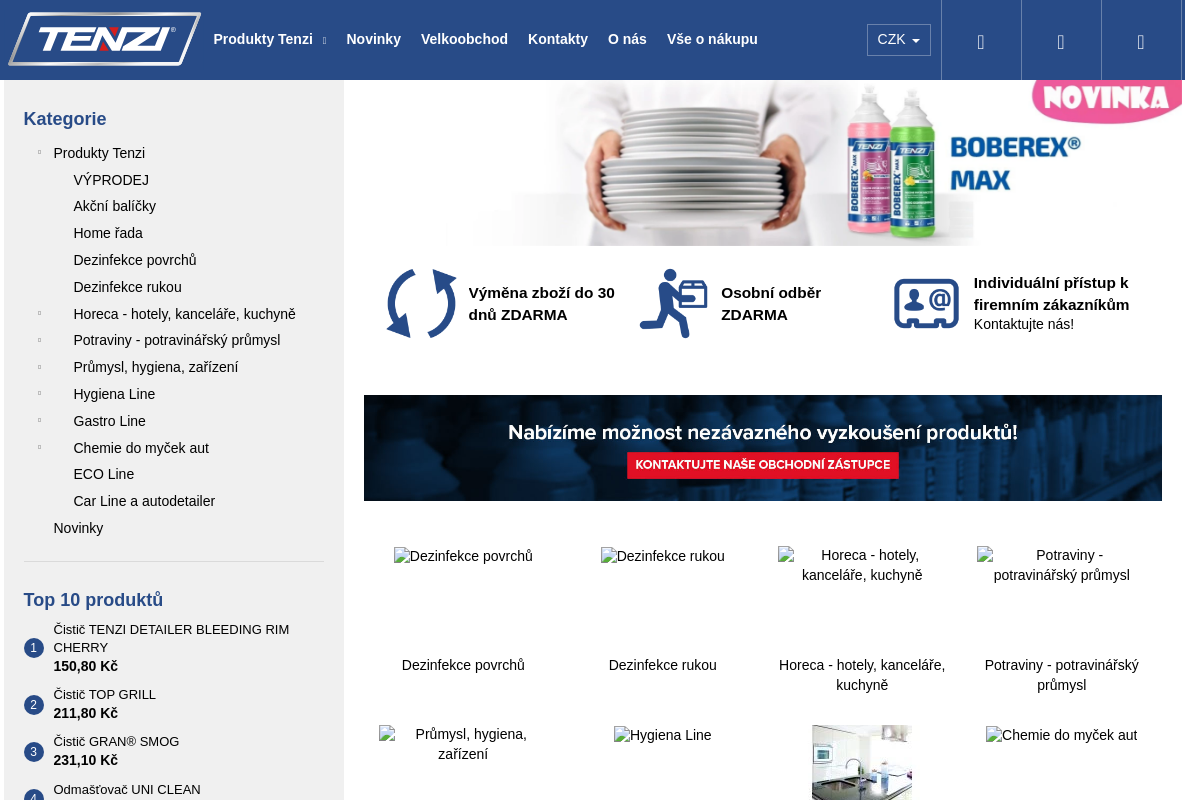Click the Kategorie sidebar heading
This screenshot has height=800, width=1200.
click(x=65, y=119)
